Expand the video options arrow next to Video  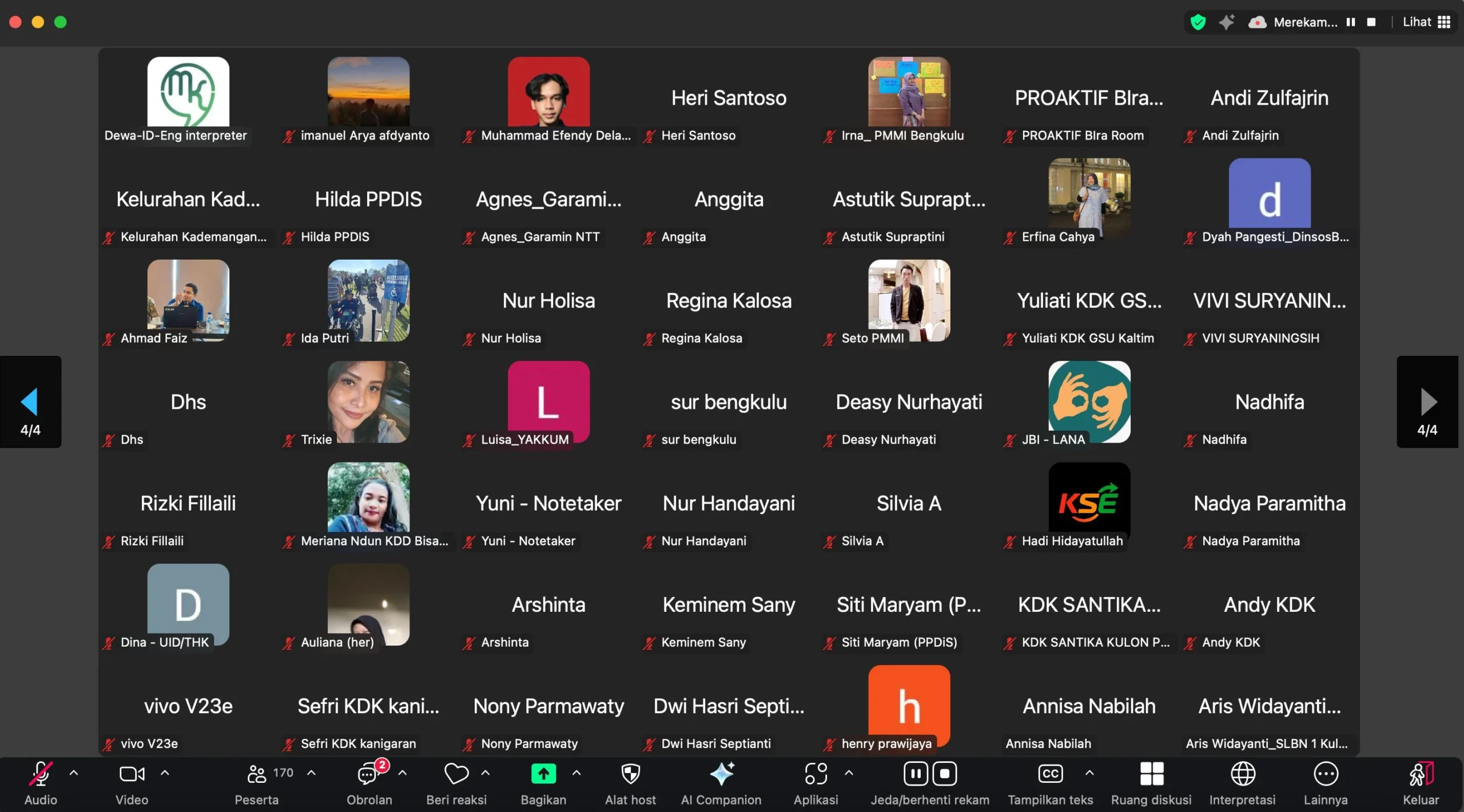pos(165,773)
